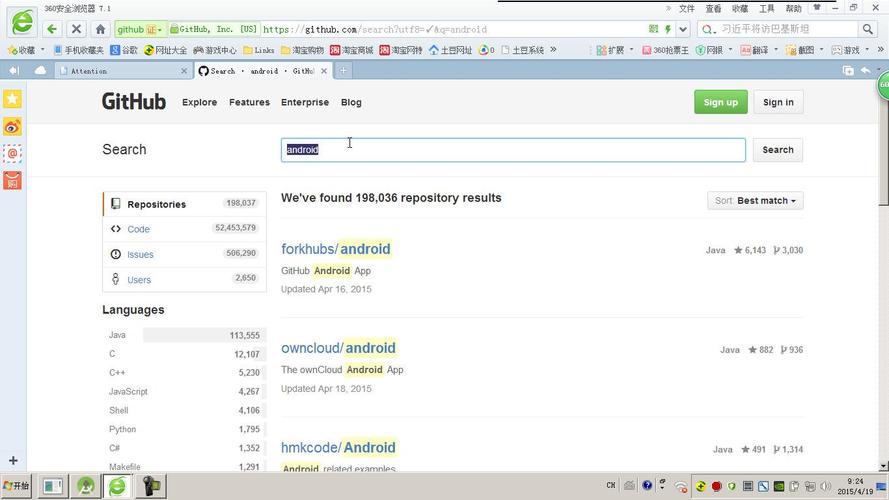This screenshot has width=889, height=500.
Task: Go back with the browser back arrow
Action: coord(52,29)
